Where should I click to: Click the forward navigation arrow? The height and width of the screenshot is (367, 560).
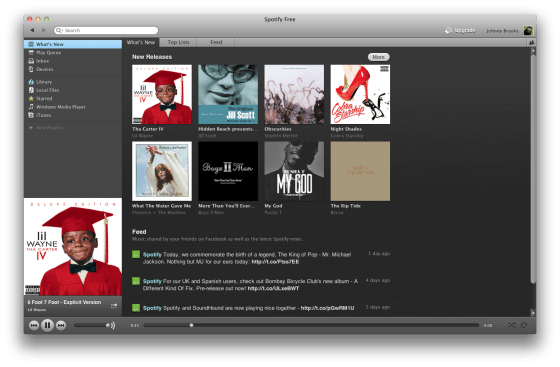point(44,30)
